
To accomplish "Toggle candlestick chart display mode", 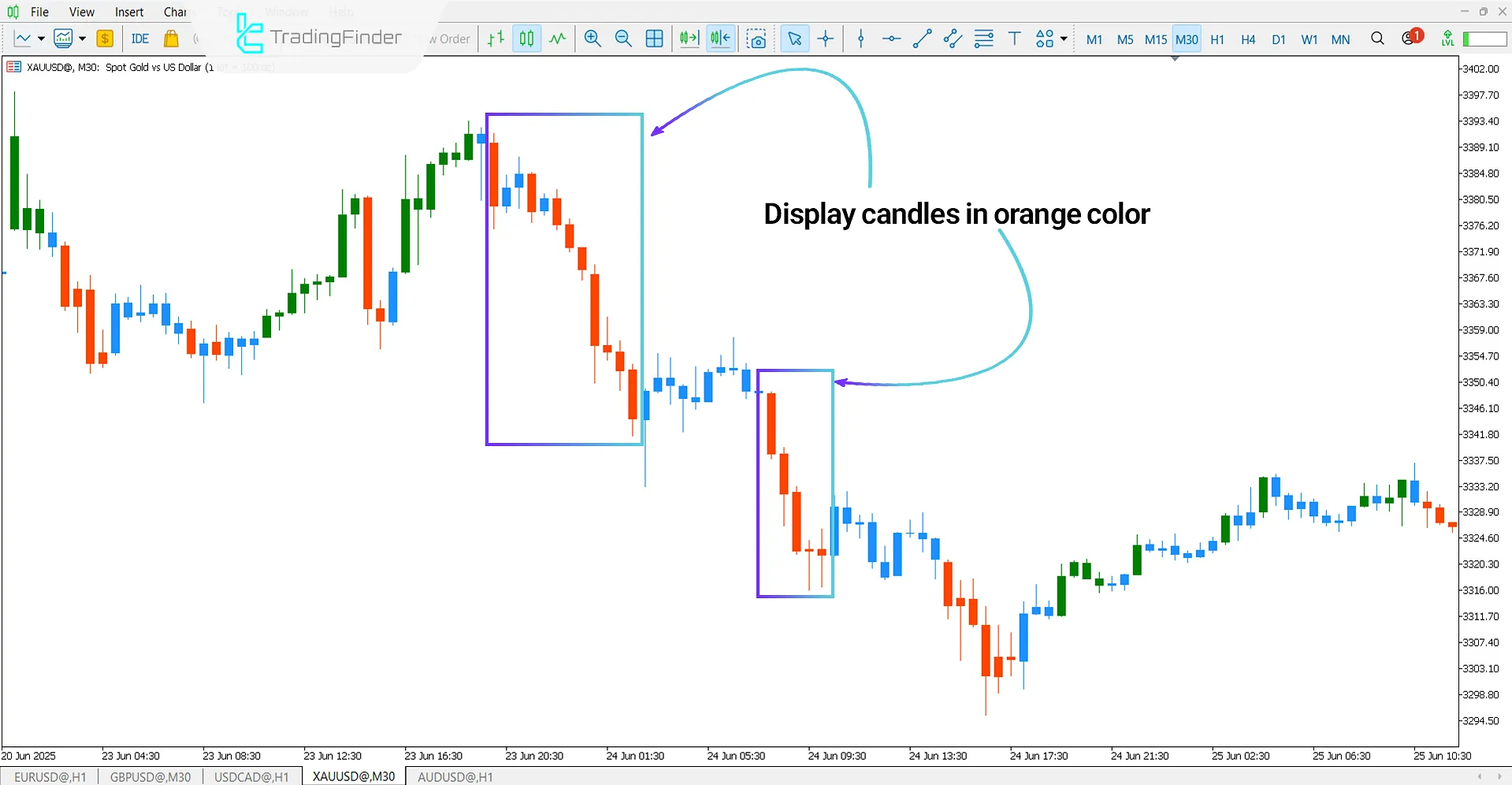I will (x=526, y=38).
